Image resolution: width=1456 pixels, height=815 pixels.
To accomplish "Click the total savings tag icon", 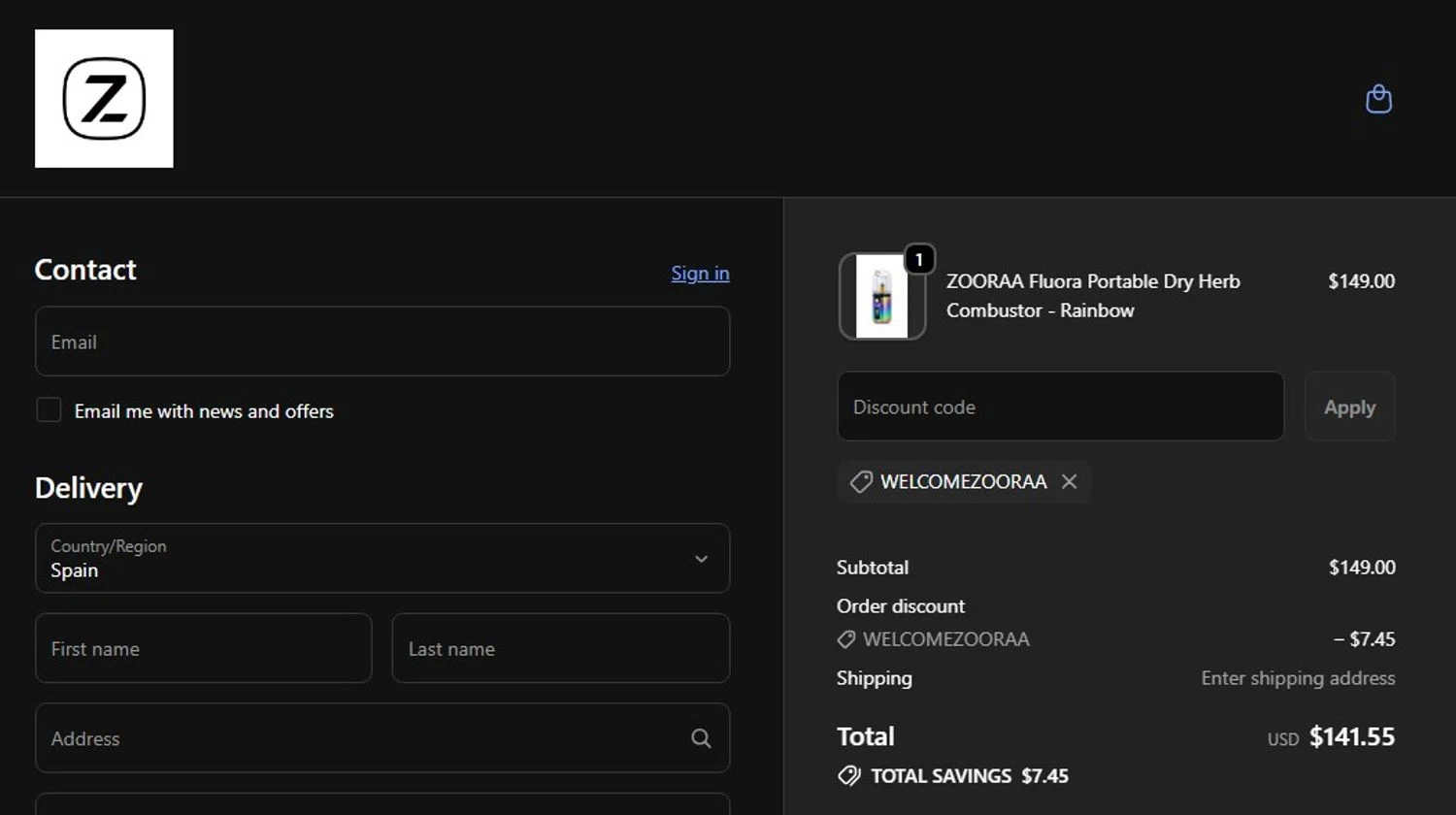I will click(849, 775).
